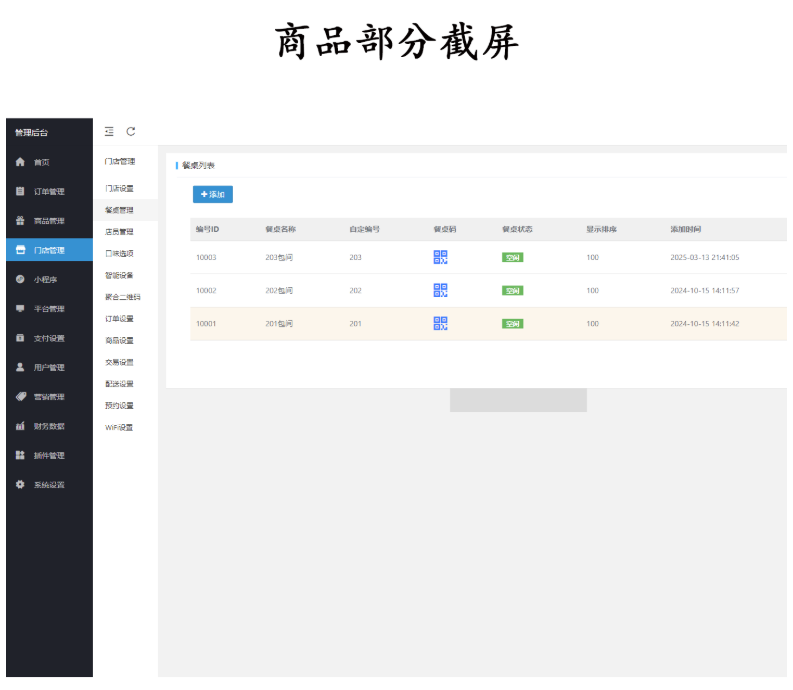
Task: Open the 平台管理 sidebar menu
Action: [50, 309]
